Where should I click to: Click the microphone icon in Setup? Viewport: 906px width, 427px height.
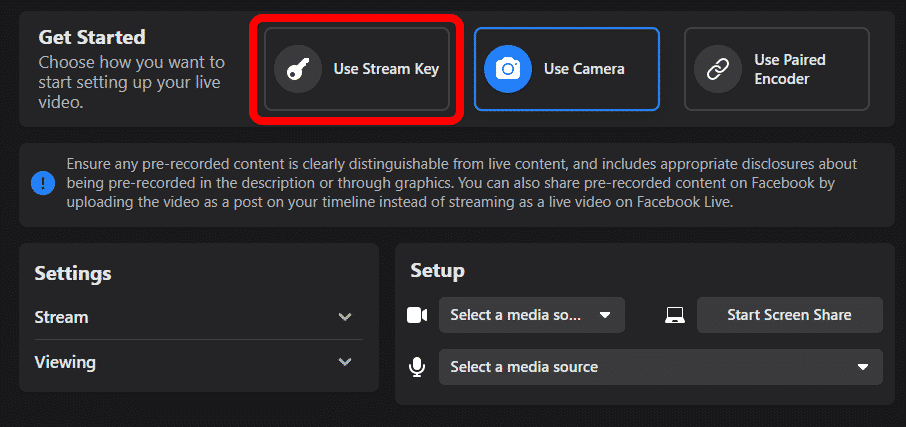pos(417,367)
